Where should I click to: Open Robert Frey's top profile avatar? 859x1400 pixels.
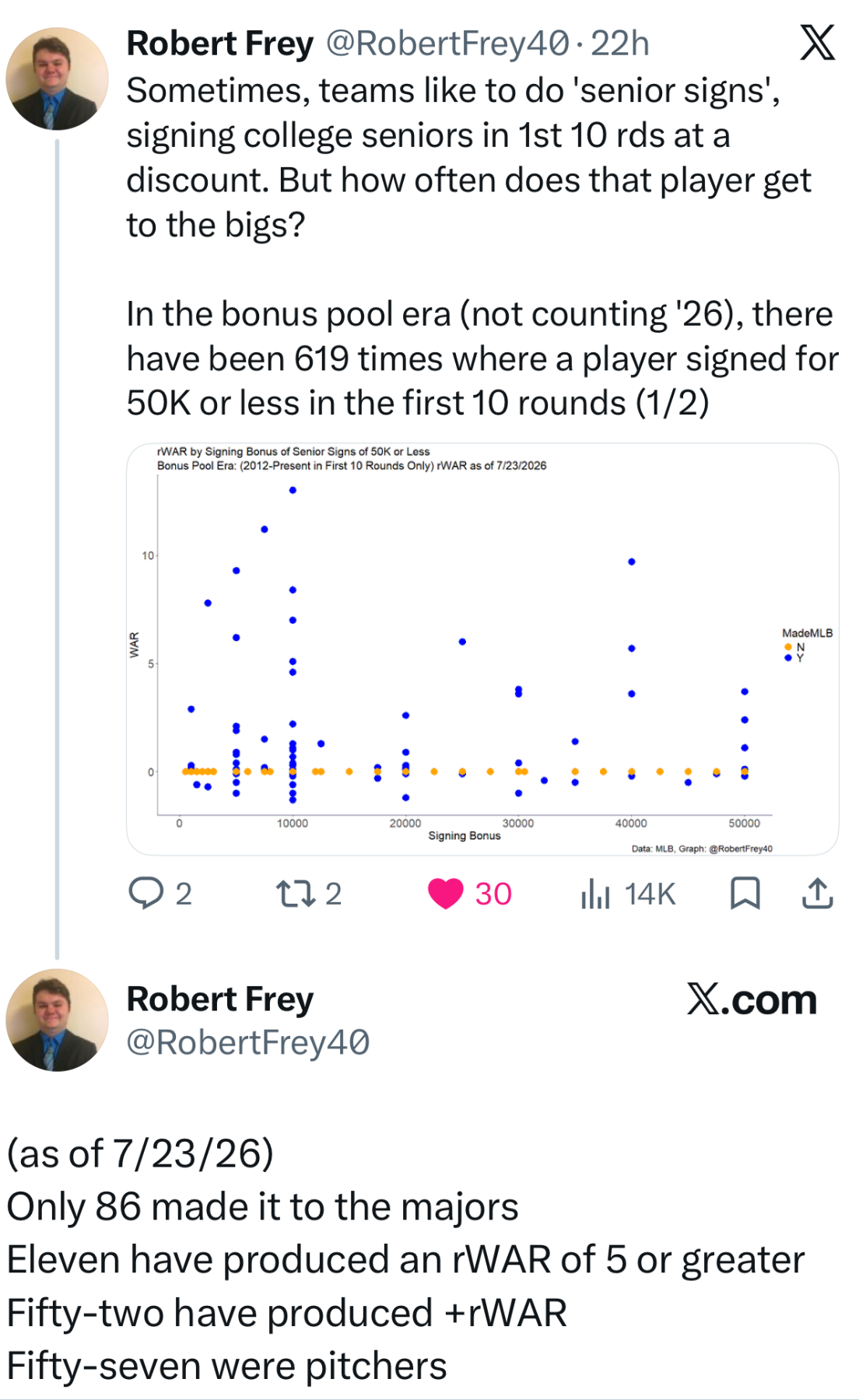57,79
